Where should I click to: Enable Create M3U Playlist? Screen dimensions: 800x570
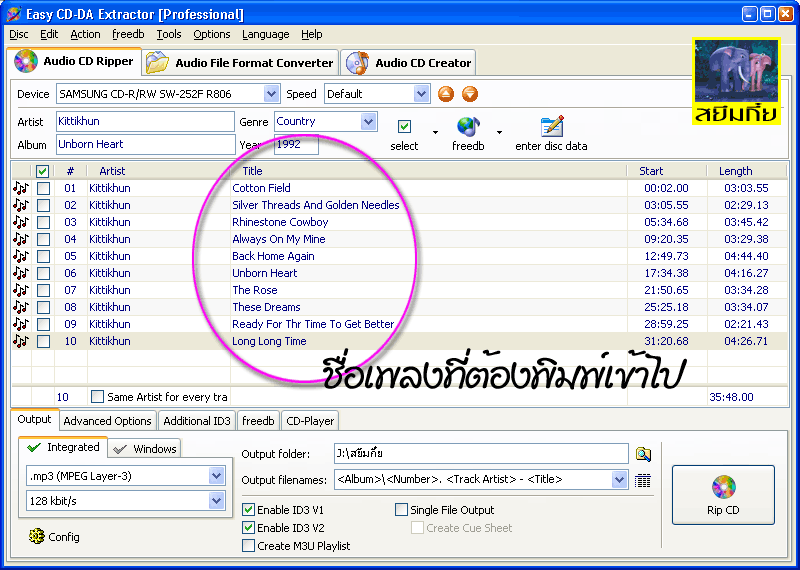(x=248, y=546)
